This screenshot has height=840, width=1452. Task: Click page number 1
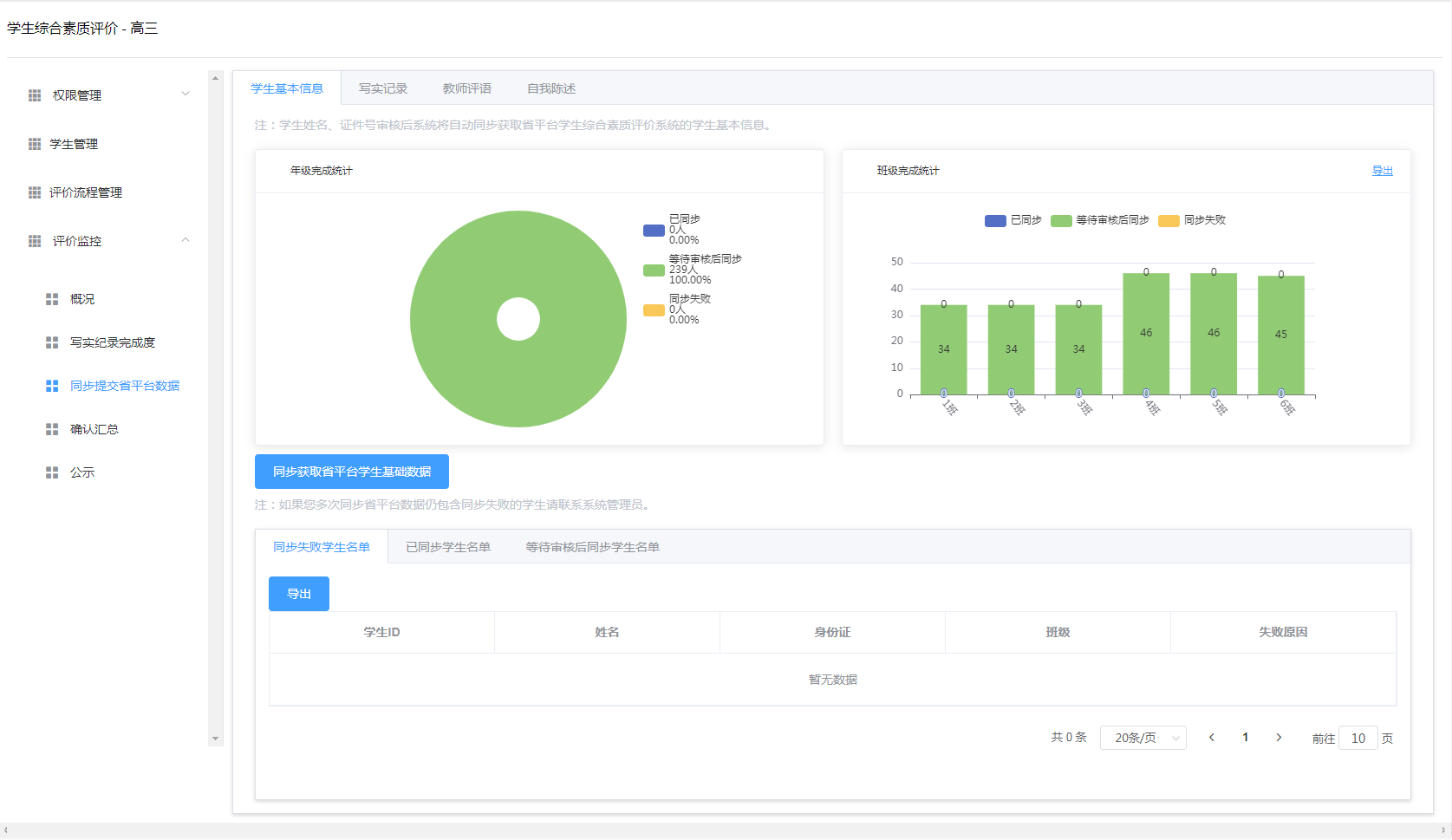(1246, 738)
